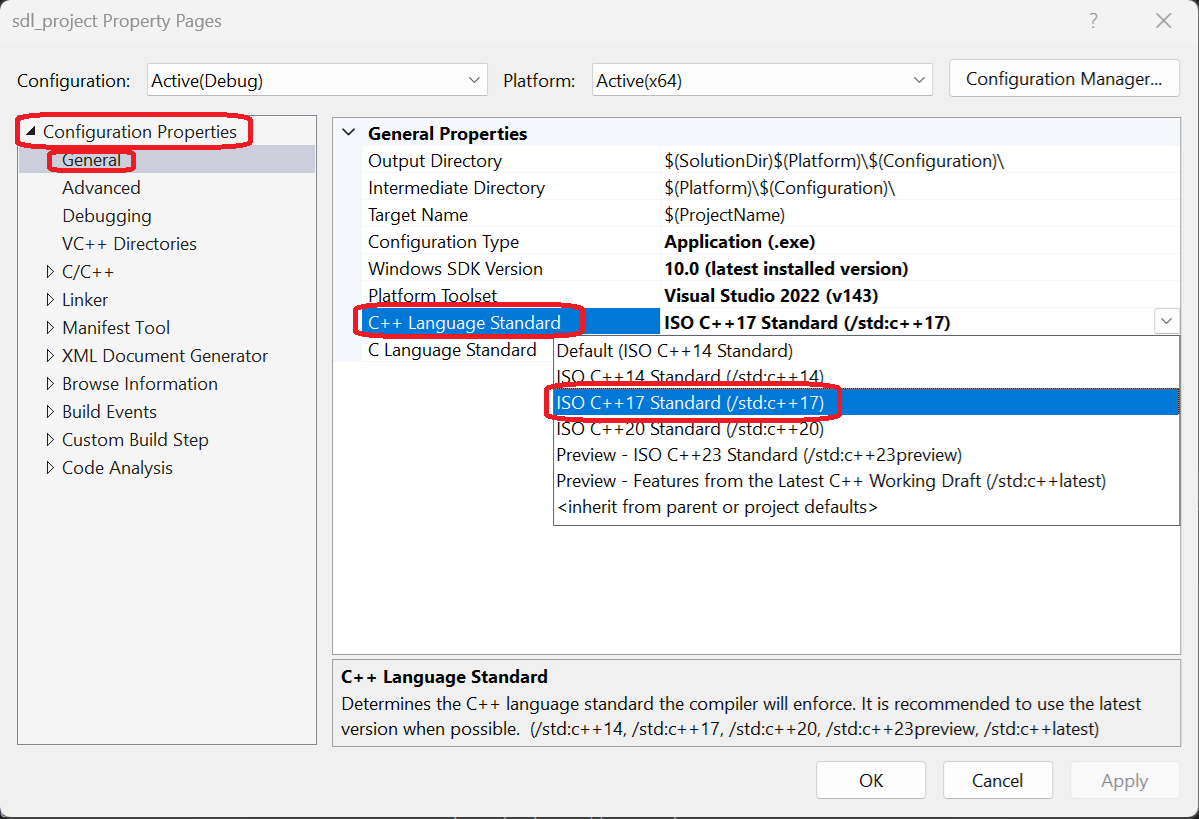Choose ISO C++20 Standard option

point(690,429)
